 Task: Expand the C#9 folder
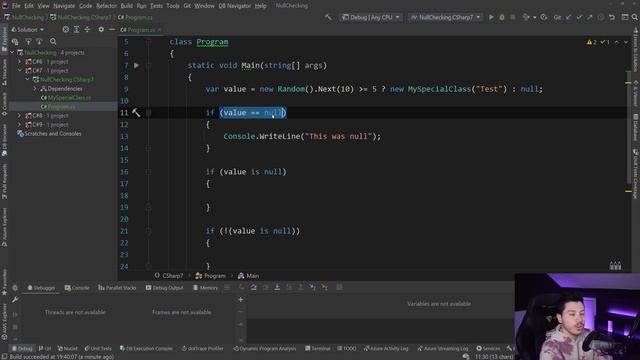pos(20,124)
